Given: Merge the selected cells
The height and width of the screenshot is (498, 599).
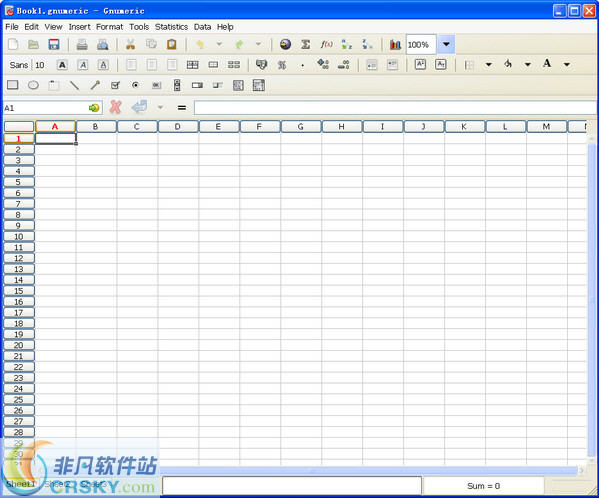Looking at the screenshot, I should point(213,65).
